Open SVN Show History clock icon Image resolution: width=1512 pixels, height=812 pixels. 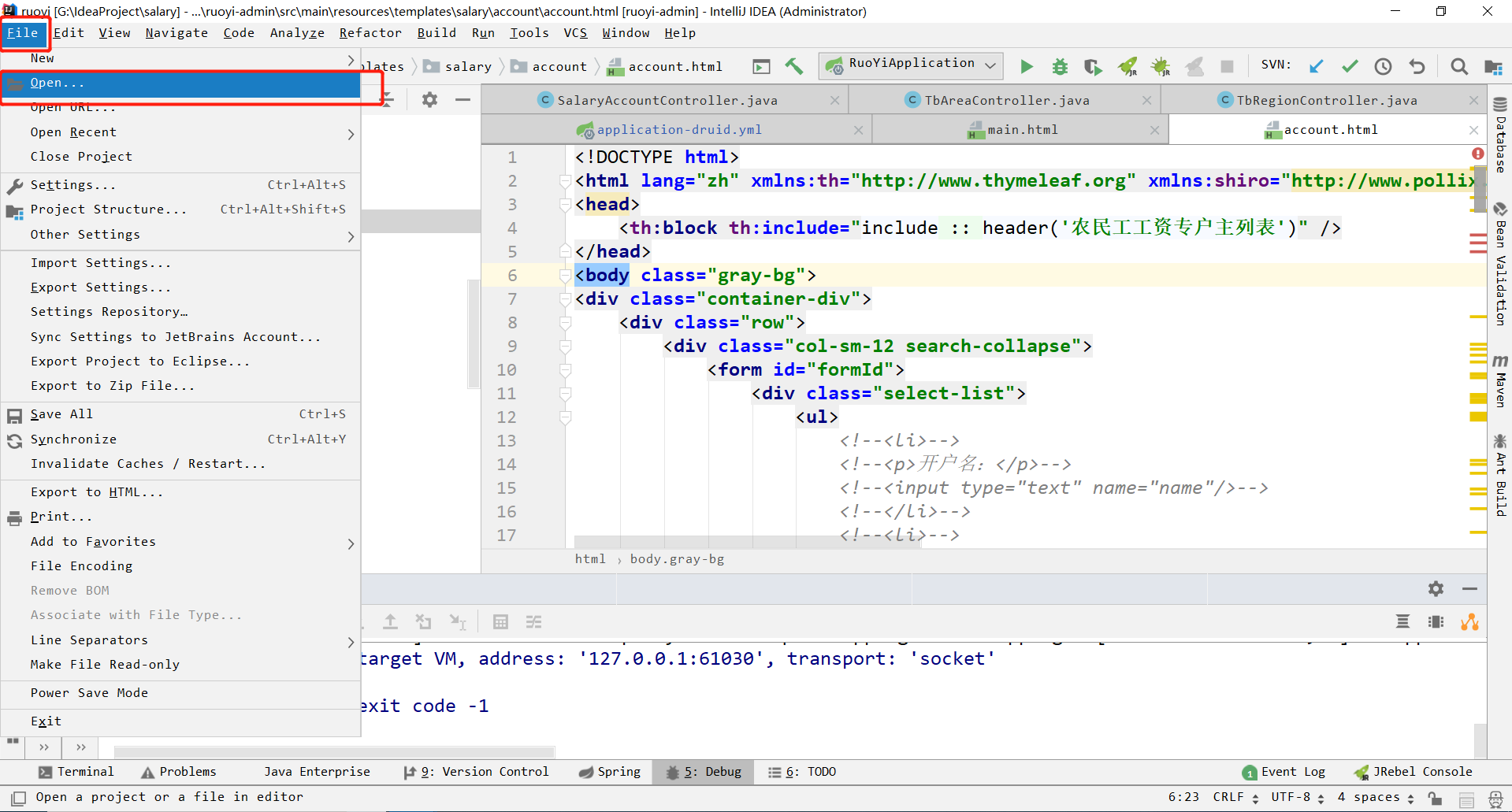point(1383,67)
